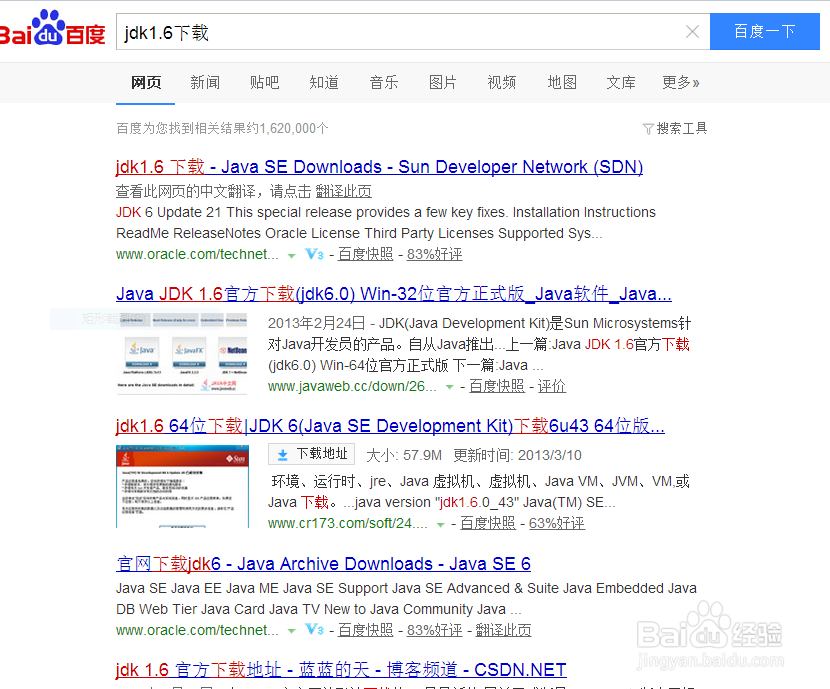
Task: Click the javaweb.cc result thumbnail
Action: [182, 353]
